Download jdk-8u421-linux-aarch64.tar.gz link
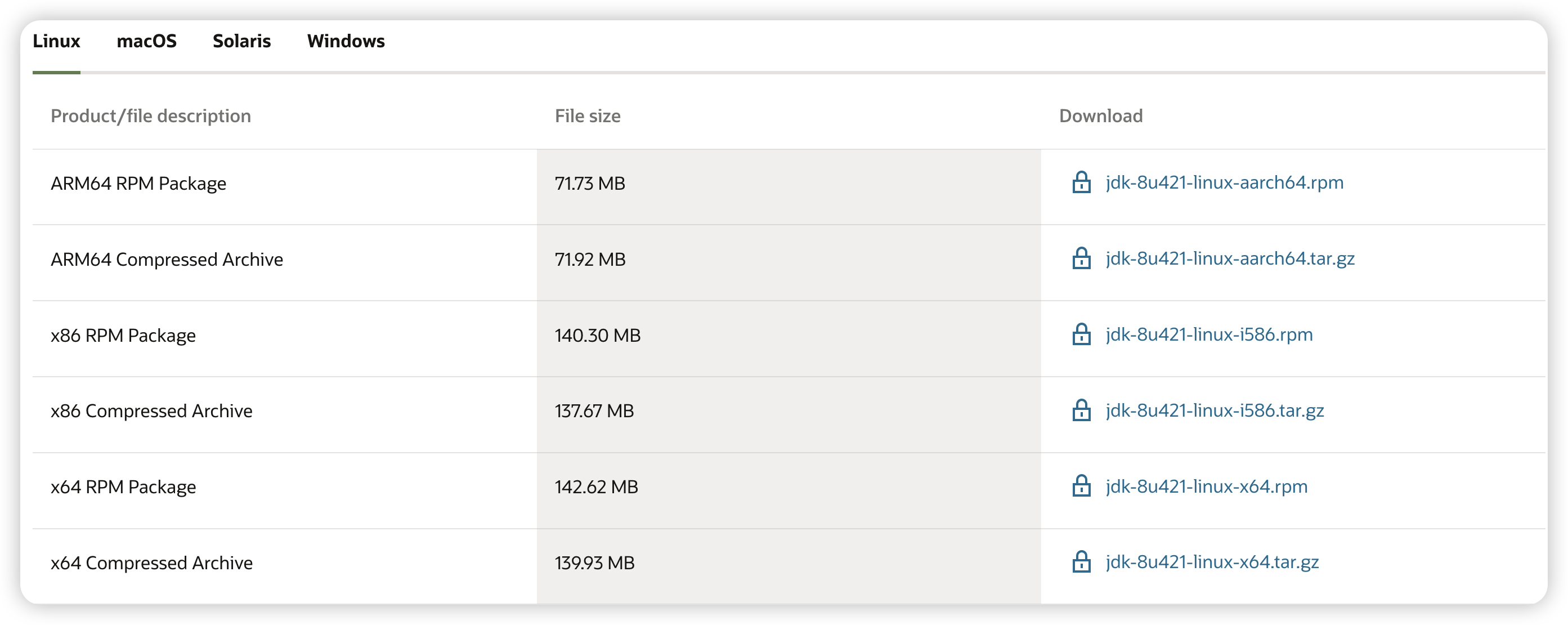The width and height of the screenshot is (1568, 625). 1230,259
